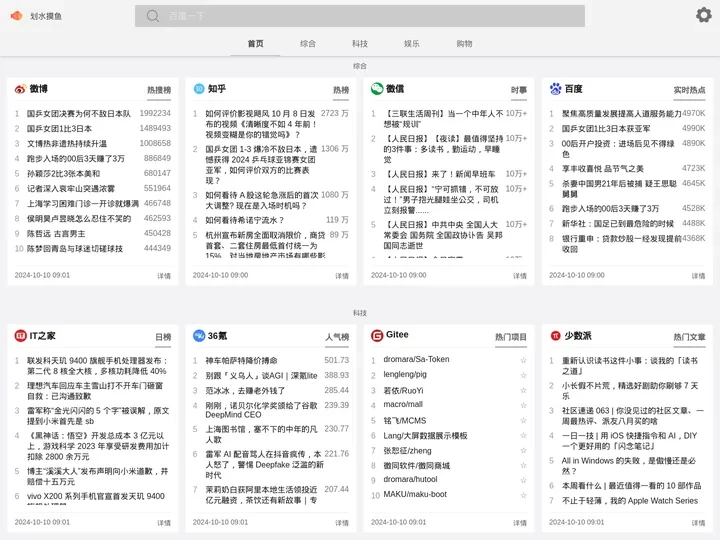
Task: Click the Zhihu logo icon
Action: [199, 89]
